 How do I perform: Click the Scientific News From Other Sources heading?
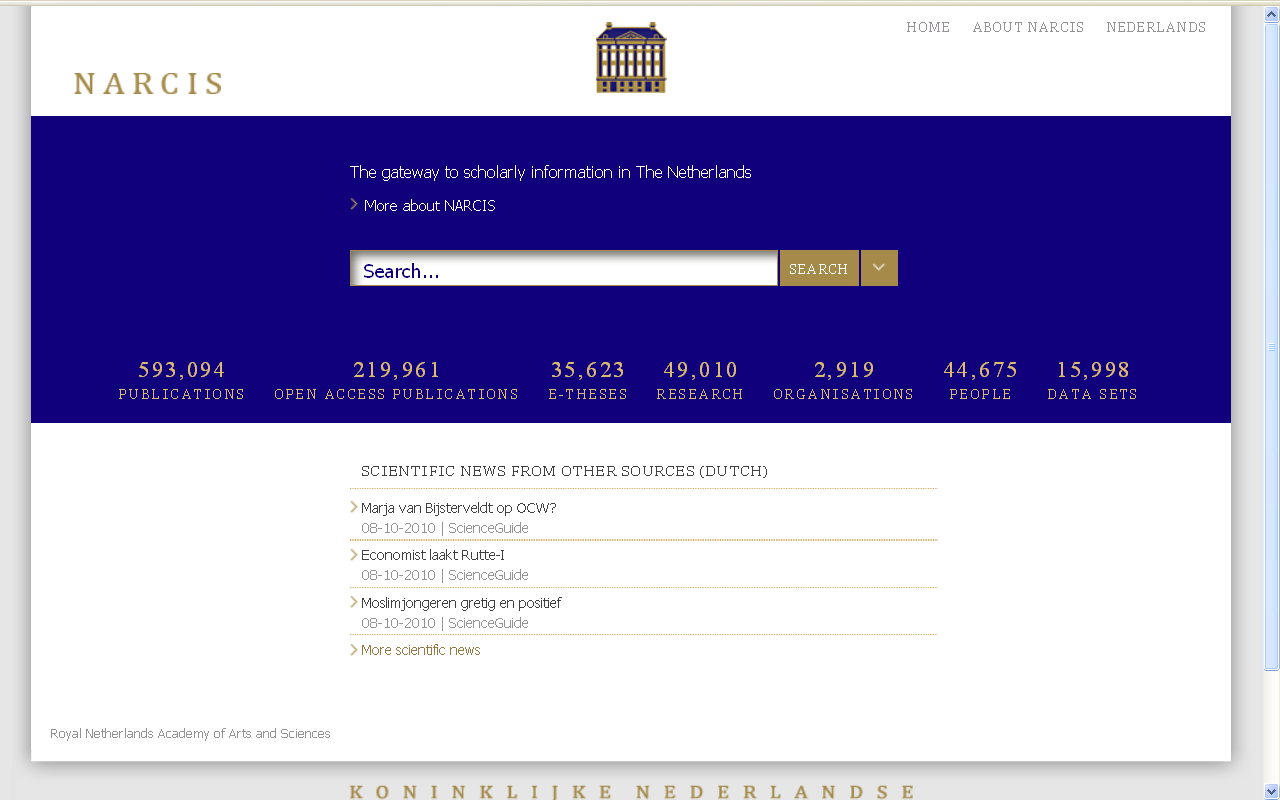[564, 471]
